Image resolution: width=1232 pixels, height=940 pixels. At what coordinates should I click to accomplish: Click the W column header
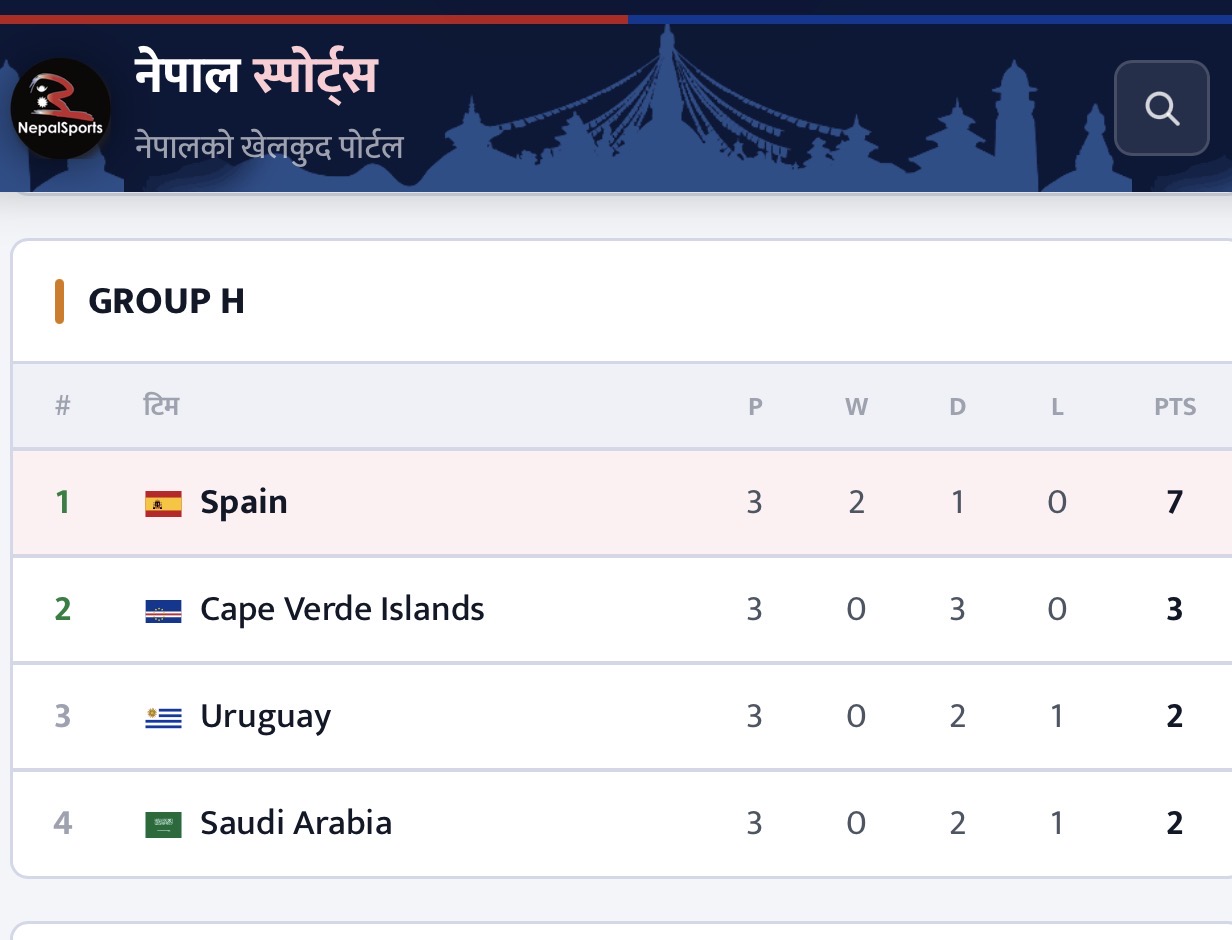tap(856, 407)
